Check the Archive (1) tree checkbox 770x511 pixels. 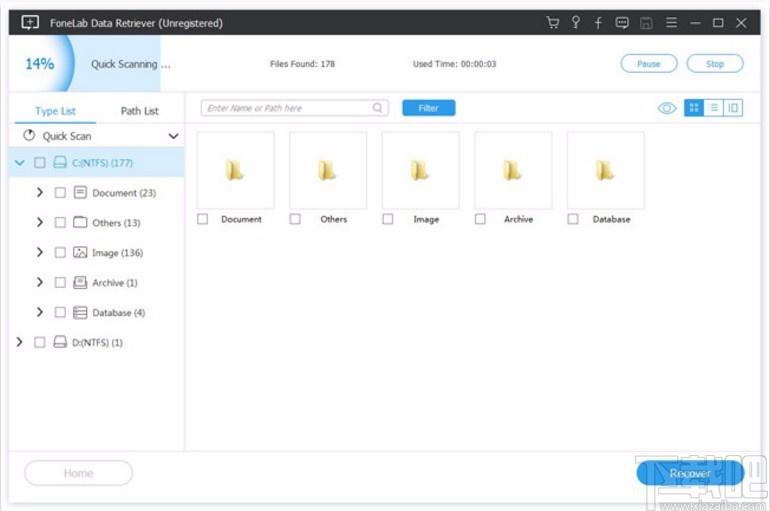tap(60, 282)
